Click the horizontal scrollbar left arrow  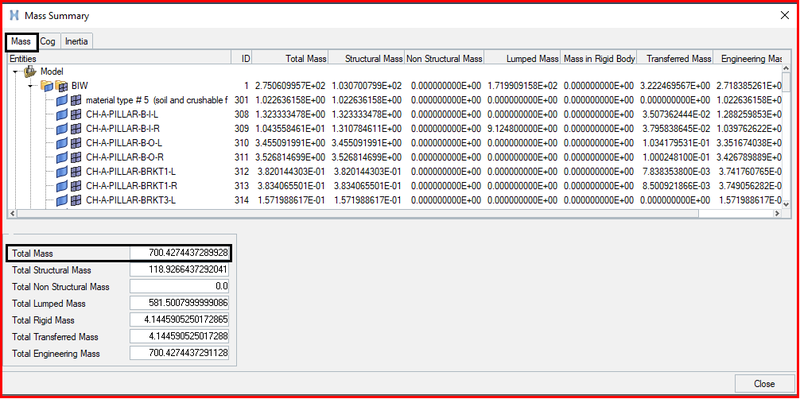[12, 213]
